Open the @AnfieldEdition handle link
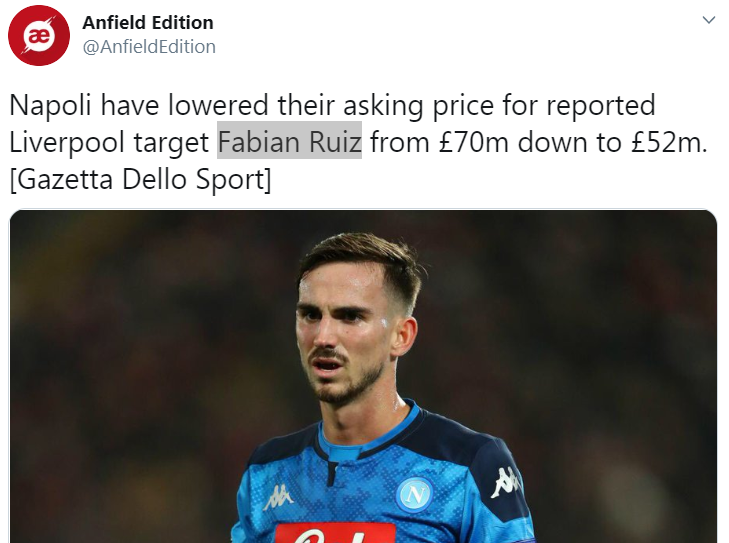Image resolution: width=729 pixels, height=543 pixels. point(149,46)
